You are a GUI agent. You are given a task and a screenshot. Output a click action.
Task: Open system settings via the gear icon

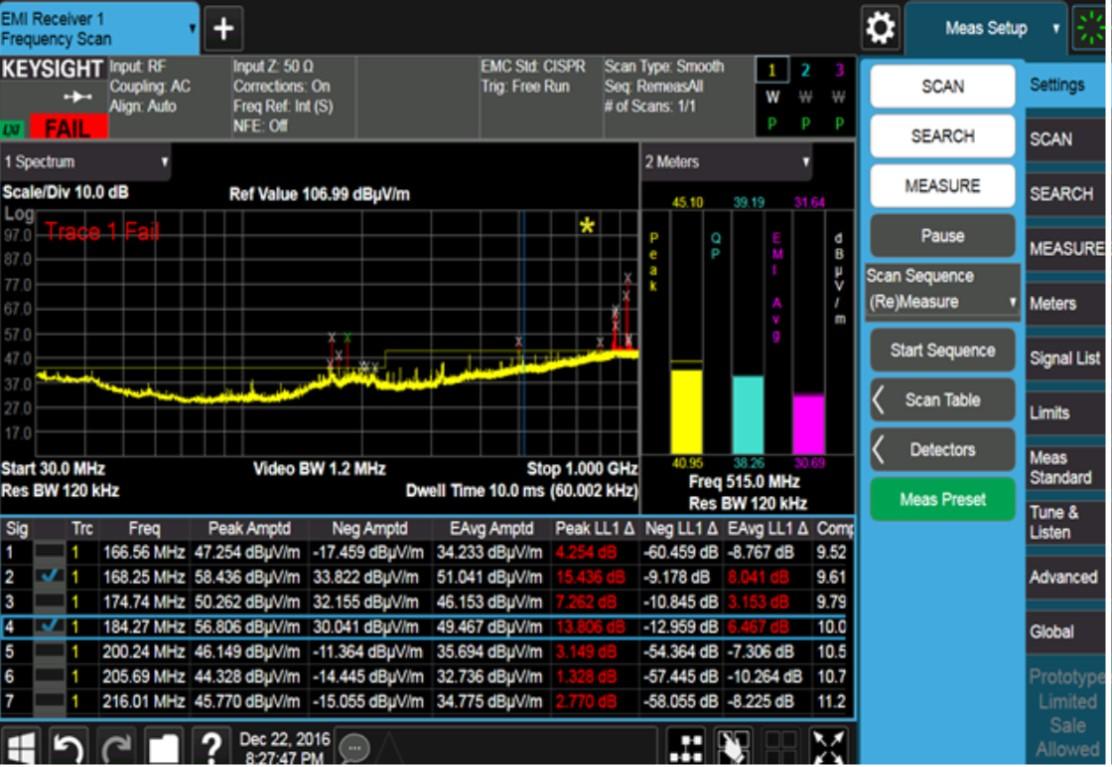(x=880, y=28)
